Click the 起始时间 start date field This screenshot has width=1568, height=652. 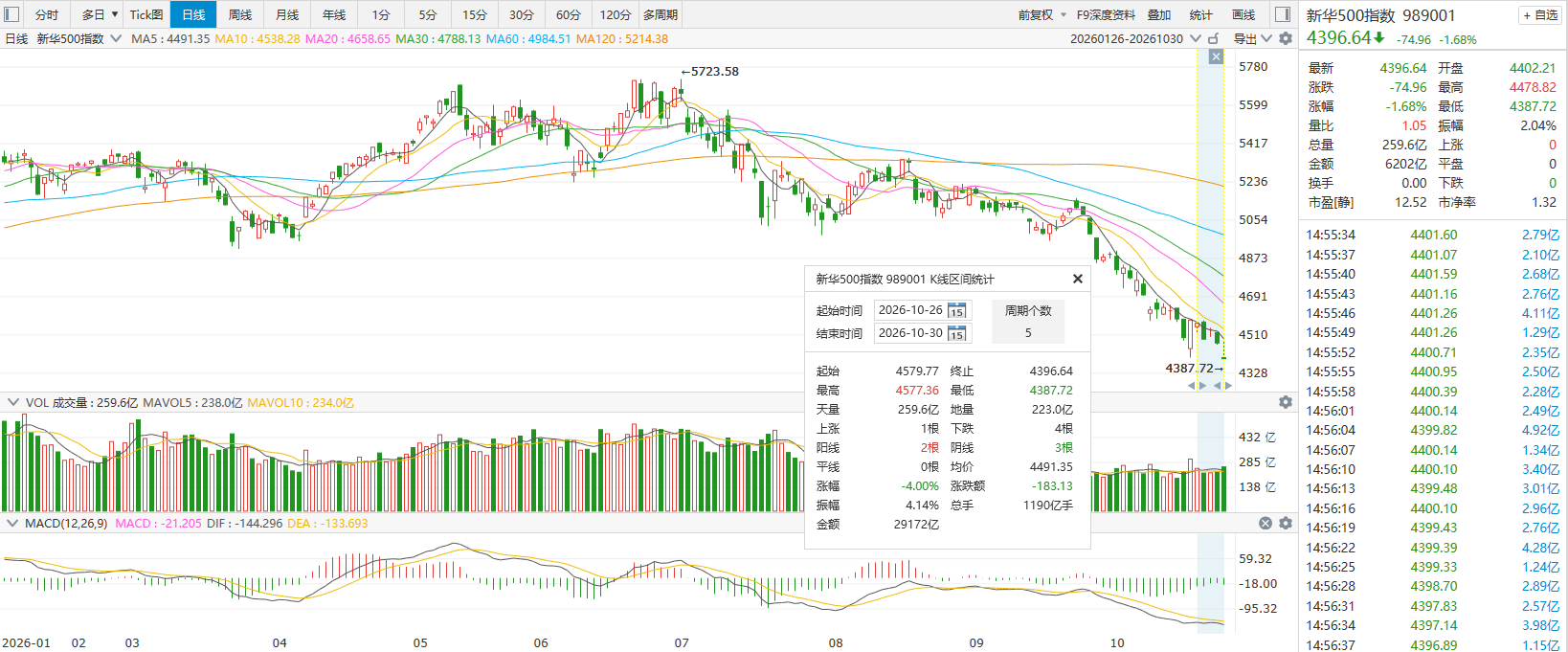pos(923,310)
